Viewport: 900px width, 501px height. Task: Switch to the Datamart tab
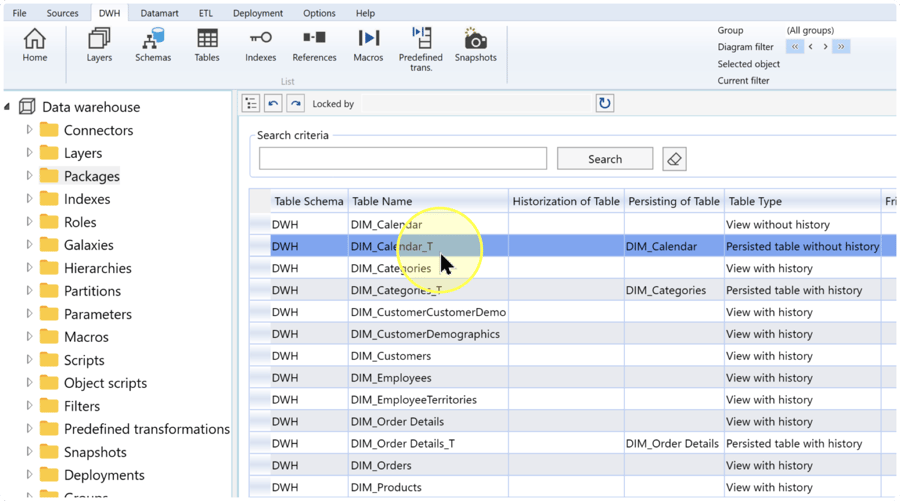click(x=159, y=13)
